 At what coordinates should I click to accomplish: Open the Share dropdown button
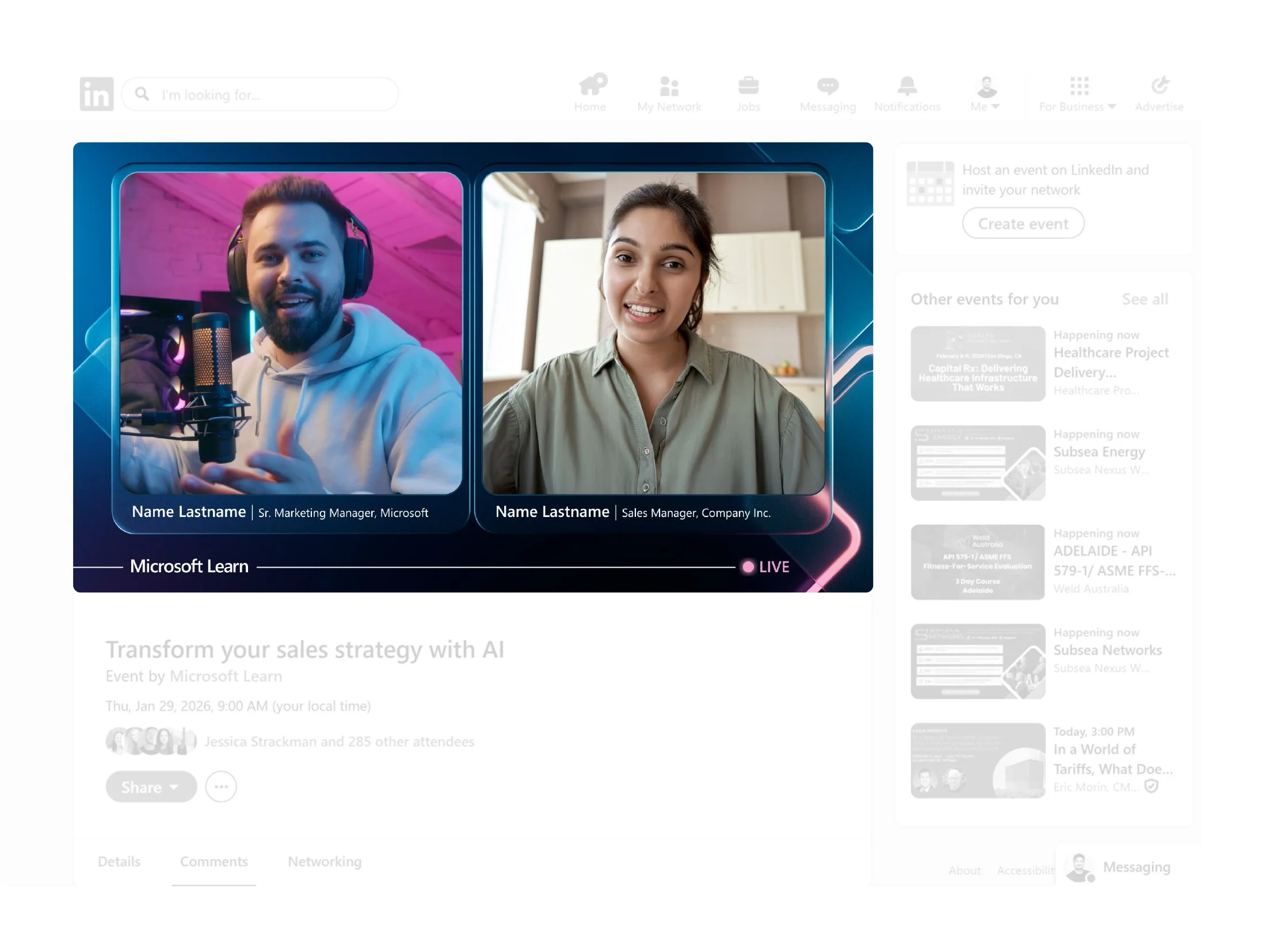coord(151,786)
